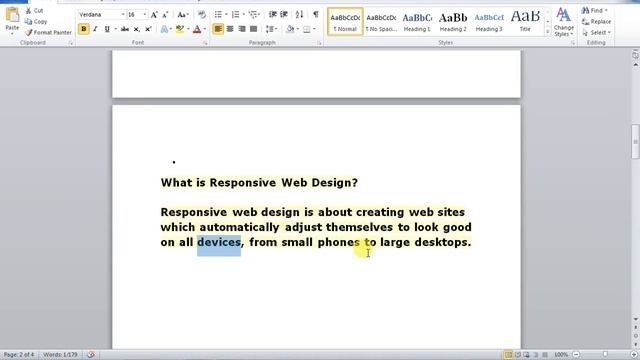Apply Text Effects to selection
Image resolution: width=640 pixels, height=360 pixels.
(x=164, y=29)
